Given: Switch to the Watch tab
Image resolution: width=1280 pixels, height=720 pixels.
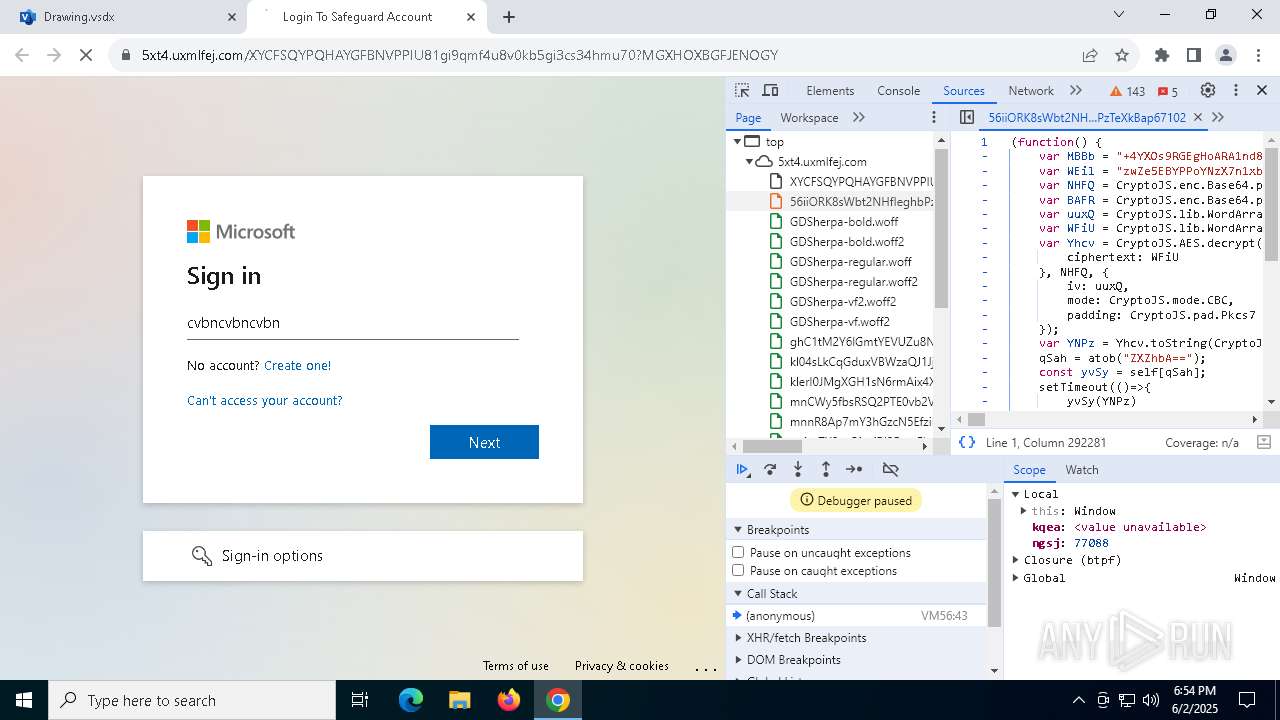Looking at the screenshot, I should (x=1082, y=470).
